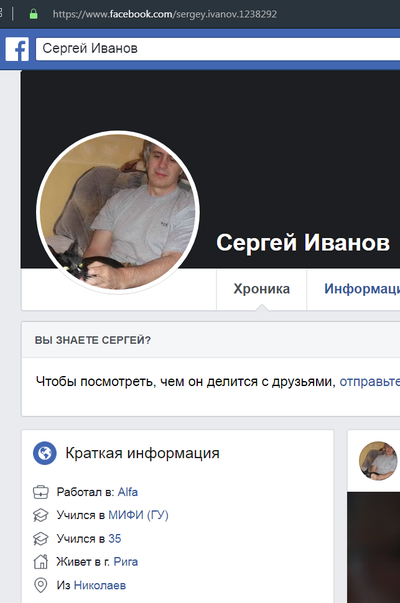
Task: Open the Рига city link
Action: (126, 562)
